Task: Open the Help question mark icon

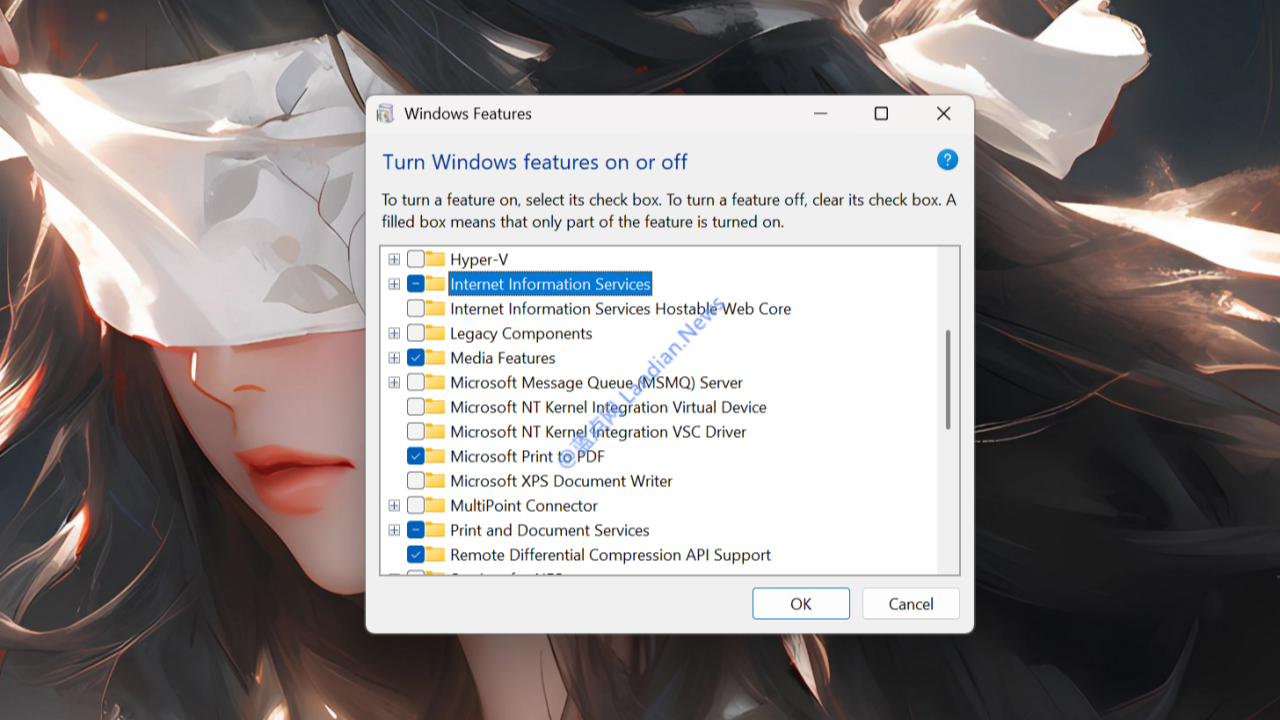Action: 946,159
